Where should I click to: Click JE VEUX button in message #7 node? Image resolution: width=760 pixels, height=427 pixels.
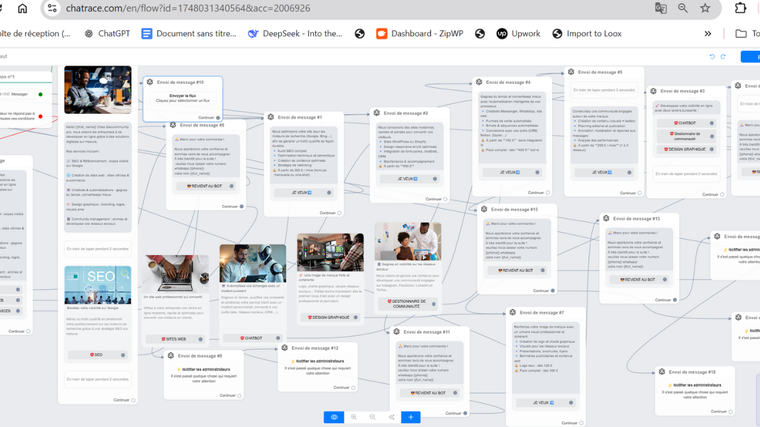546,403
